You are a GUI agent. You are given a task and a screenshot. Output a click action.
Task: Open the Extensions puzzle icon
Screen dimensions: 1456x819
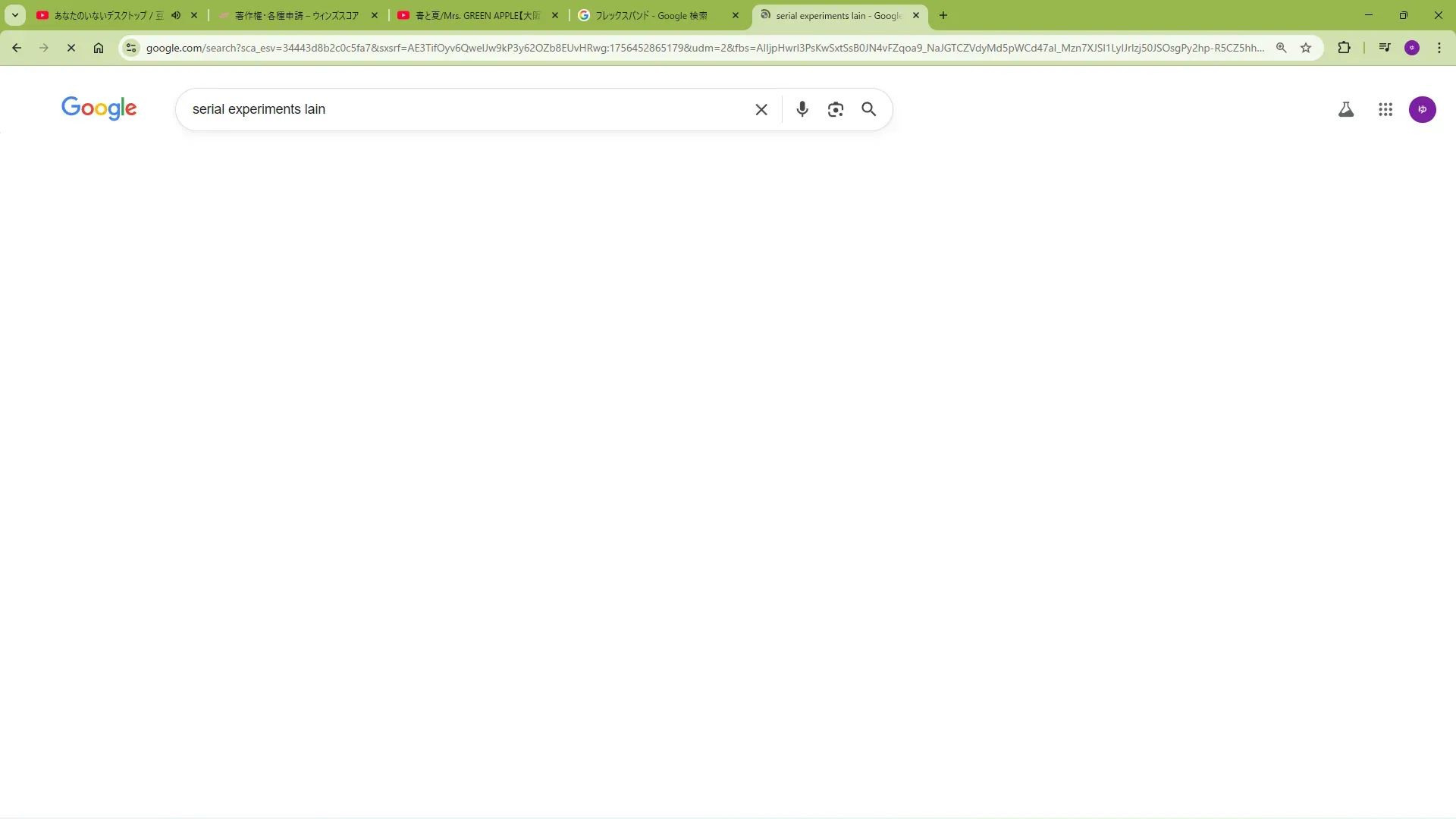[1344, 48]
